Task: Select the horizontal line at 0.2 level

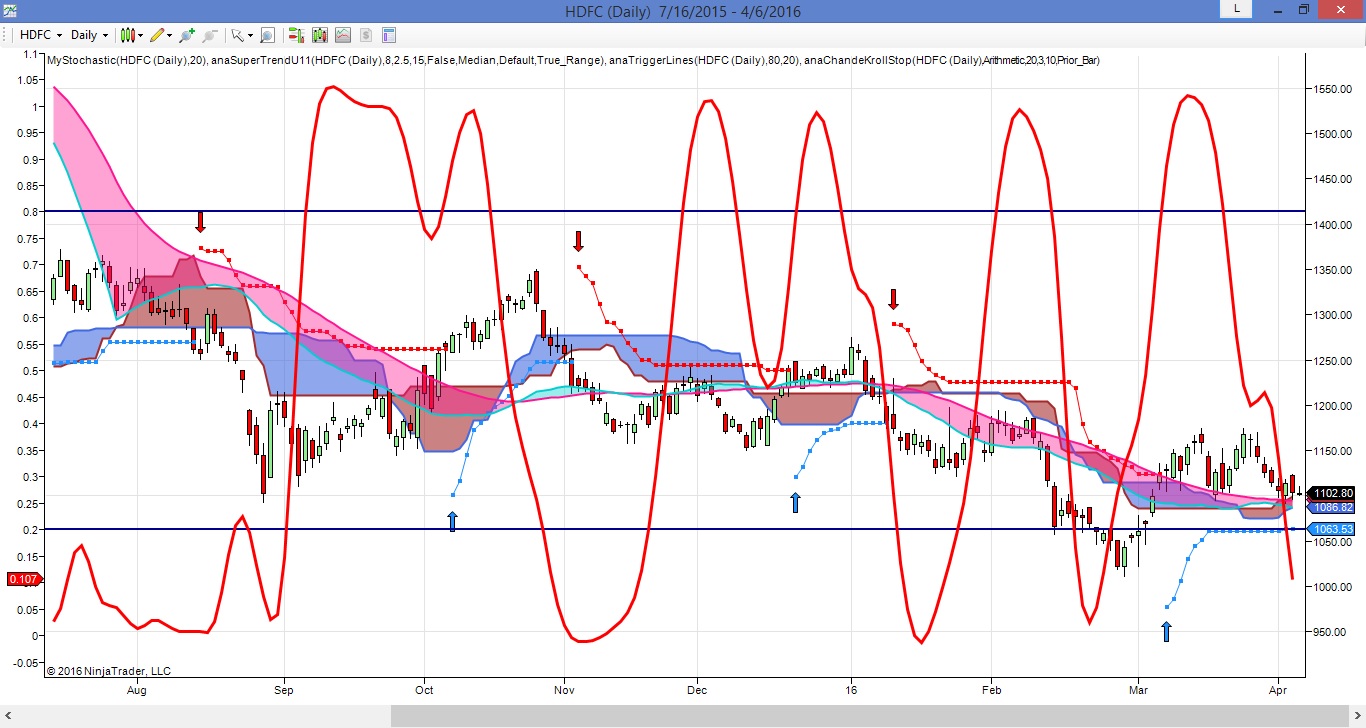Action: tap(675, 529)
